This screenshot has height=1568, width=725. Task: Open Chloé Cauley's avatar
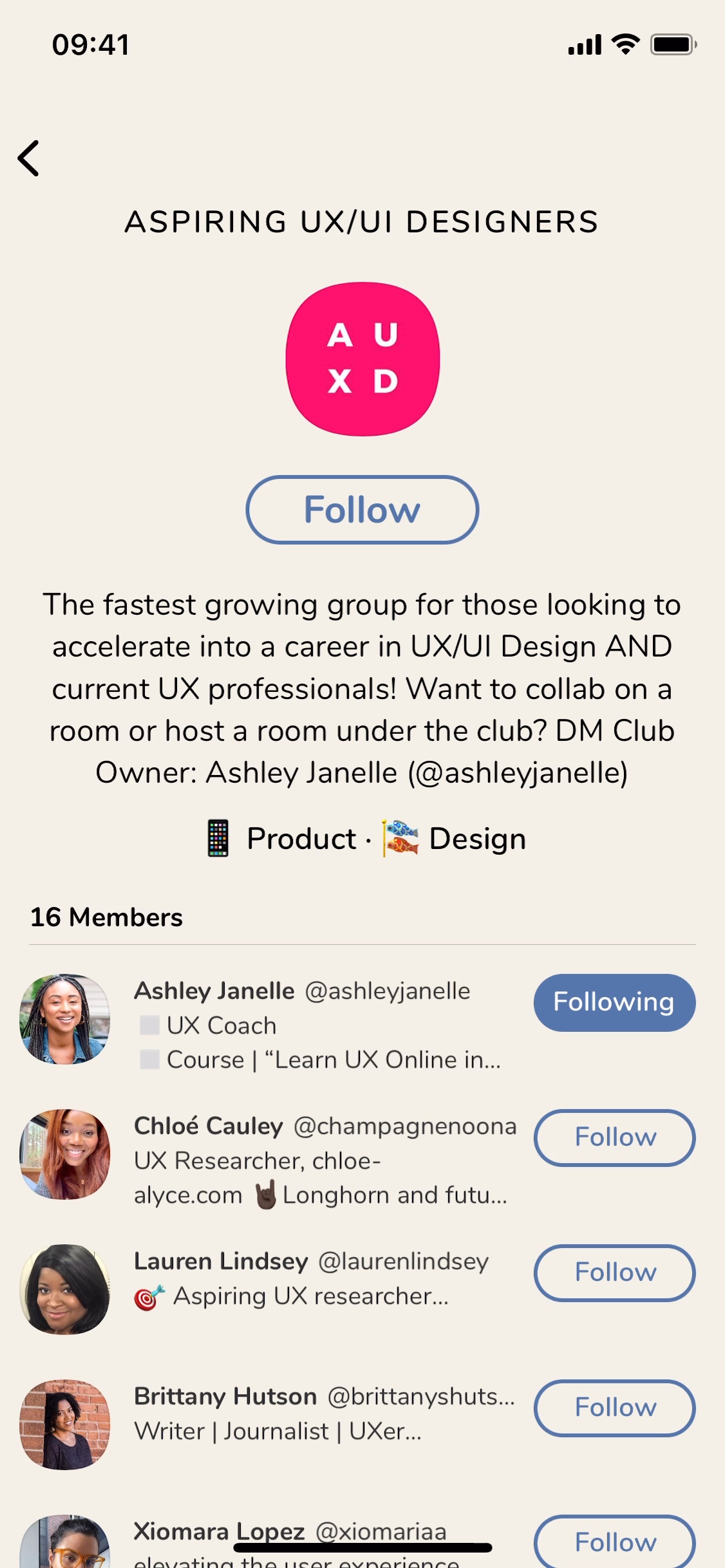coord(65,1154)
